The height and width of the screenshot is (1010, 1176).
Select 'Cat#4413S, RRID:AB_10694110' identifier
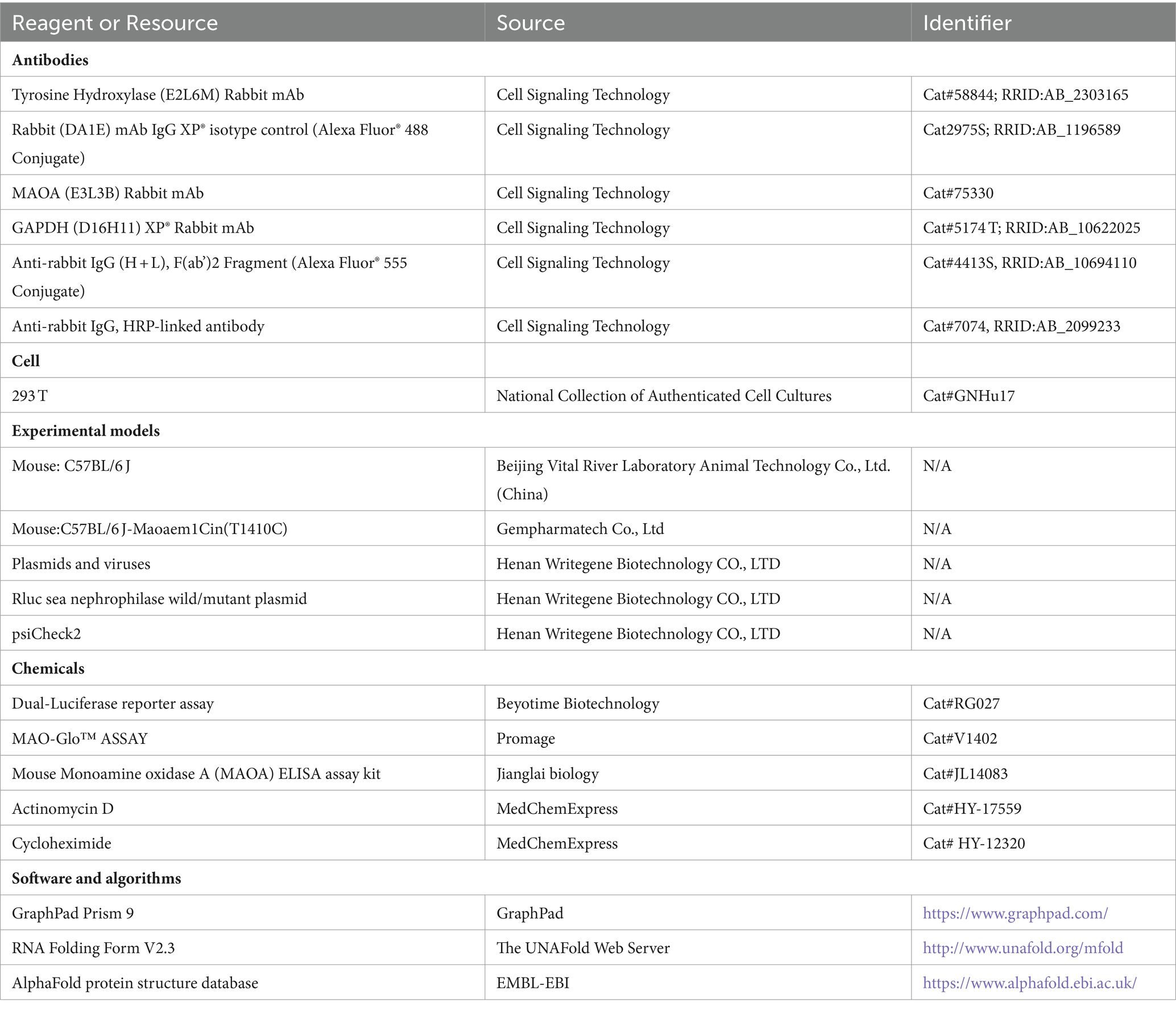coord(1029,263)
